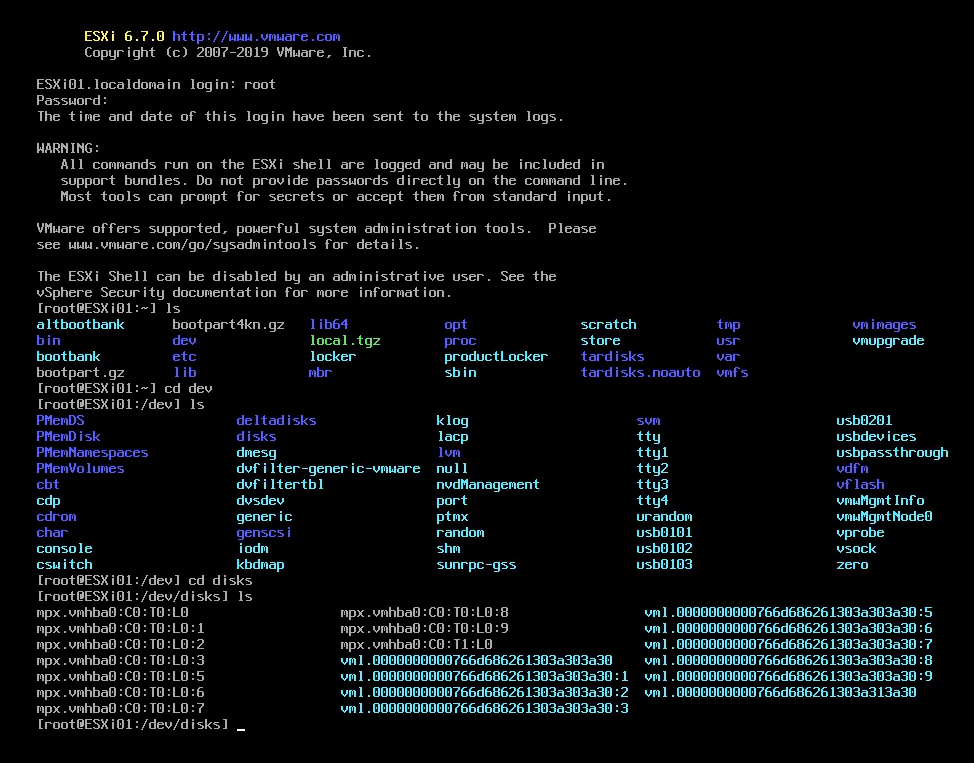
Task: Select the 'vprobe' entry
Action: click(860, 532)
